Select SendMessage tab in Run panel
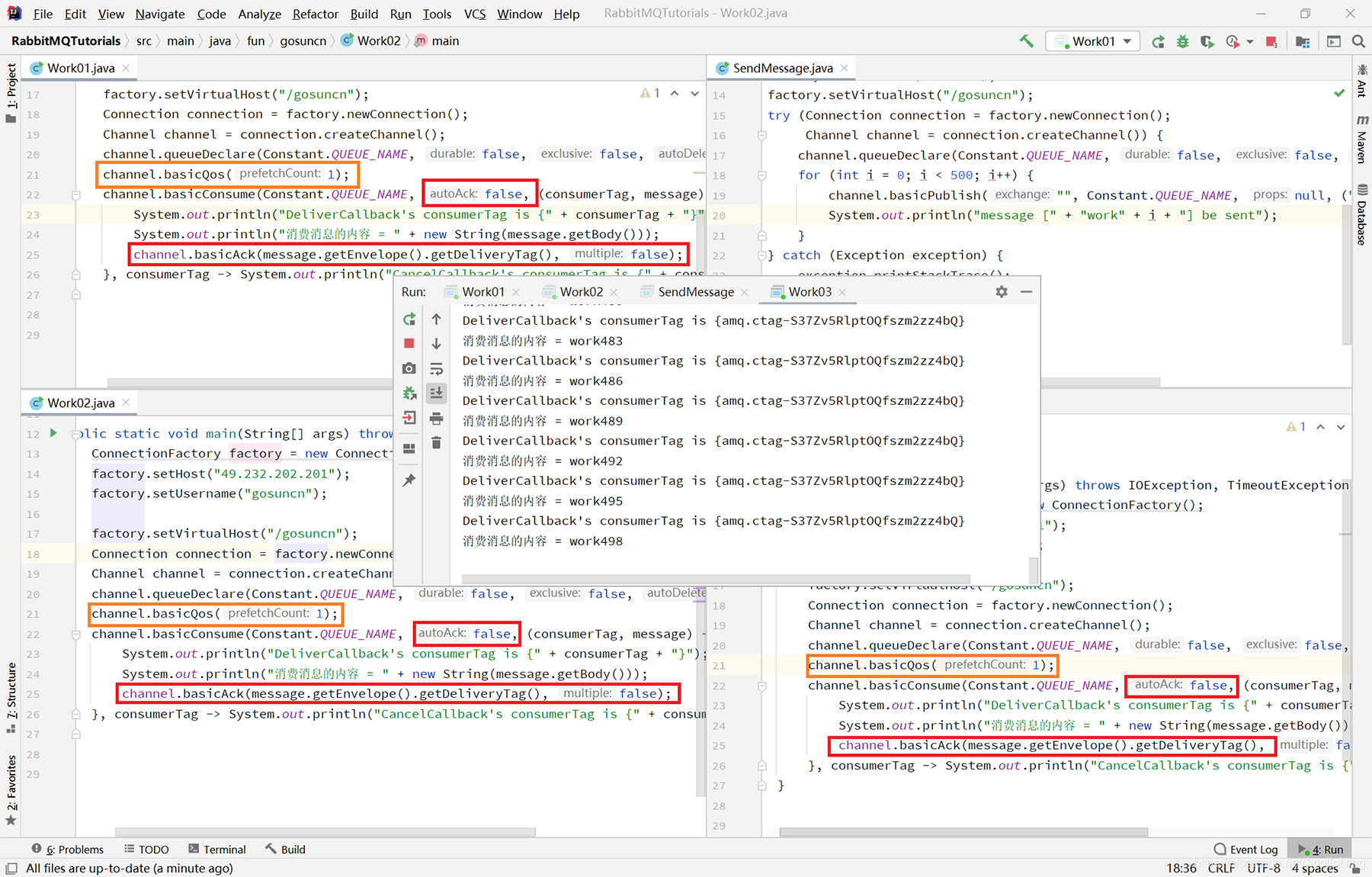This screenshot has height=877, width=1372. coord(695,291)
